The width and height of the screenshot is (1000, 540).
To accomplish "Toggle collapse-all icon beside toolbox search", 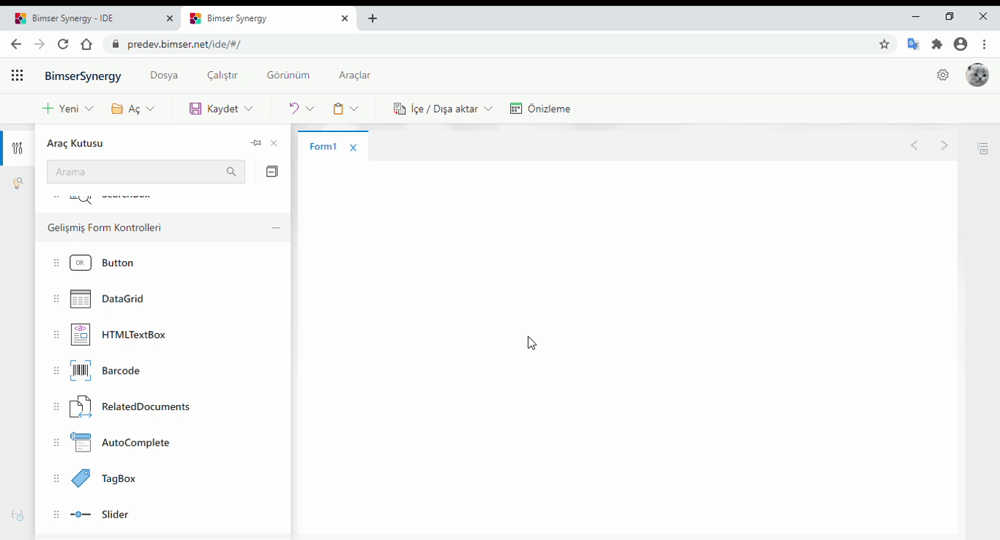I will click(271, 172).
